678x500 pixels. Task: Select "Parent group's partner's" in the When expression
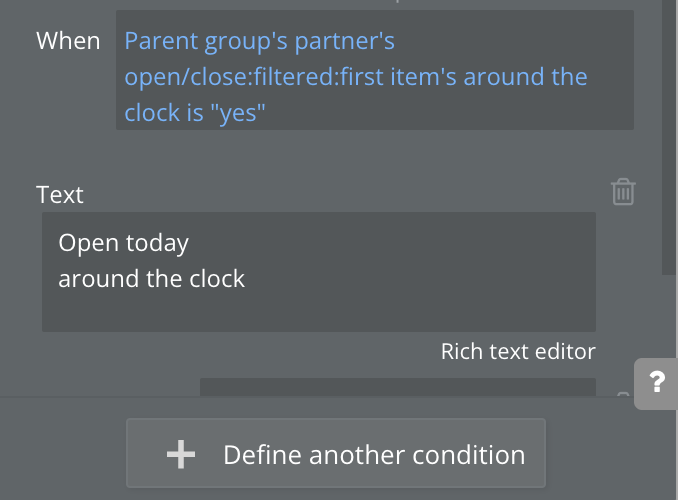(x=259, y=41)
